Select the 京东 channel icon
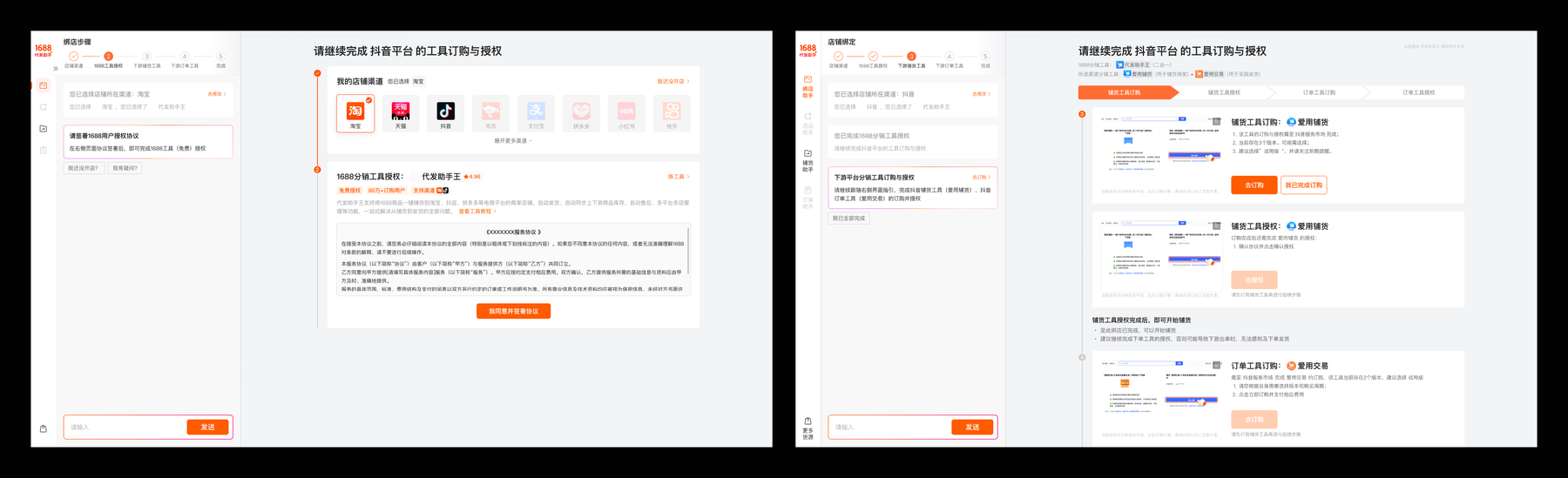This screenshot has height=478, width=1568. point(490,113)
